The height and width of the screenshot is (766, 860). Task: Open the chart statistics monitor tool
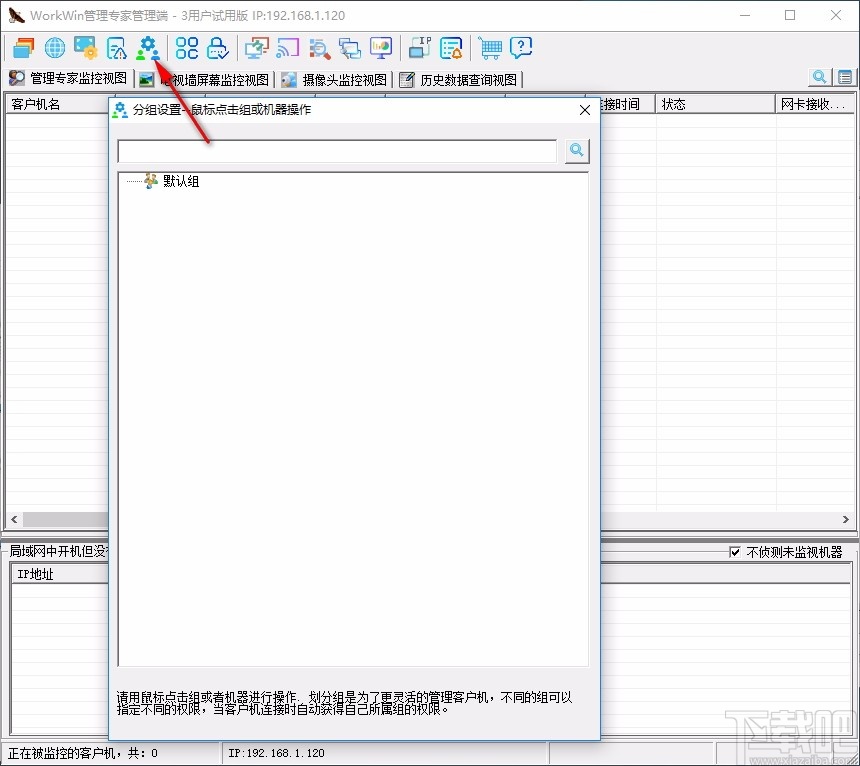pyautogui.click(x=381, y=47)
